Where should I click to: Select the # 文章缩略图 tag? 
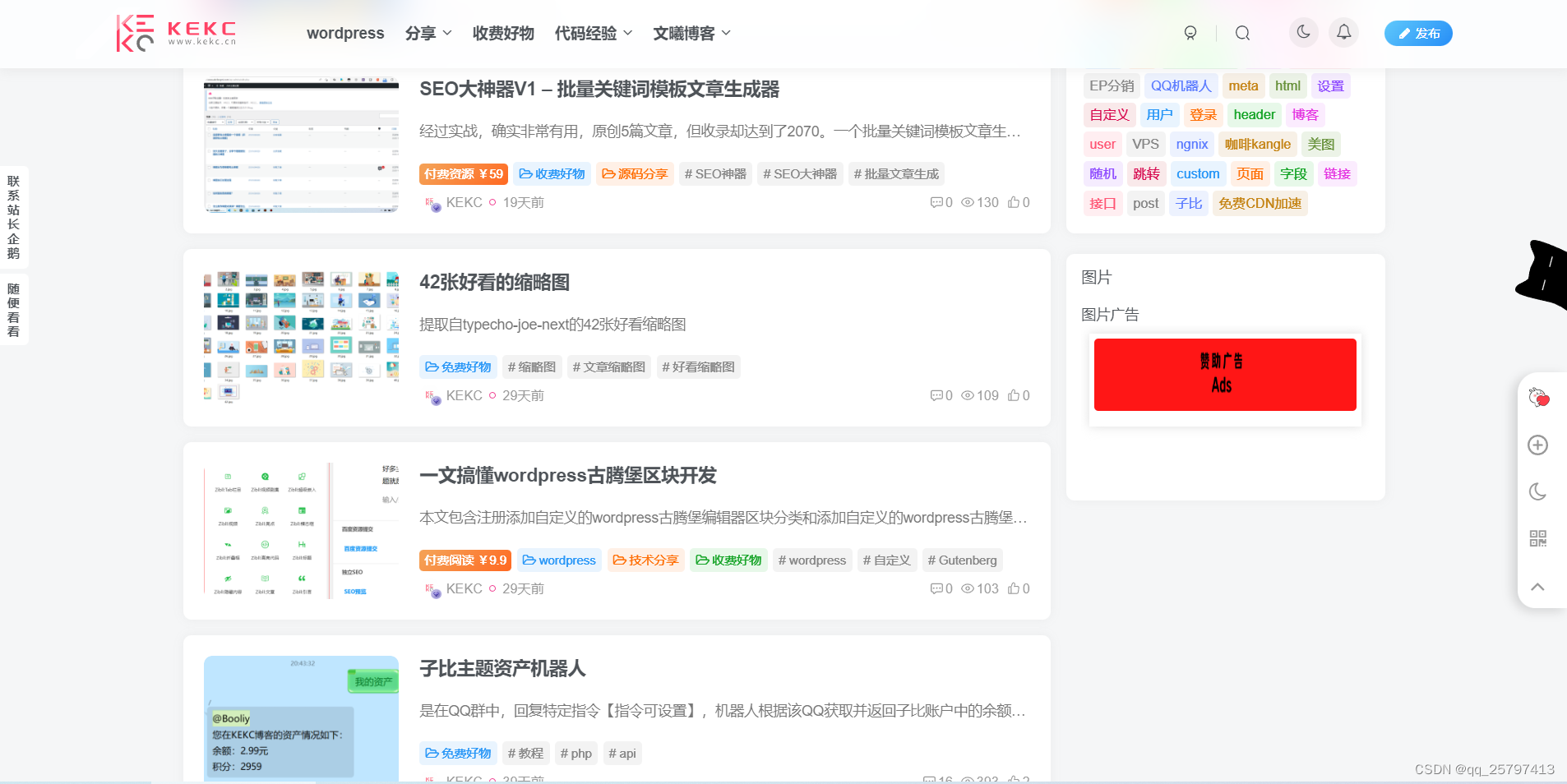pyautogui.click(x=609, y=367)
